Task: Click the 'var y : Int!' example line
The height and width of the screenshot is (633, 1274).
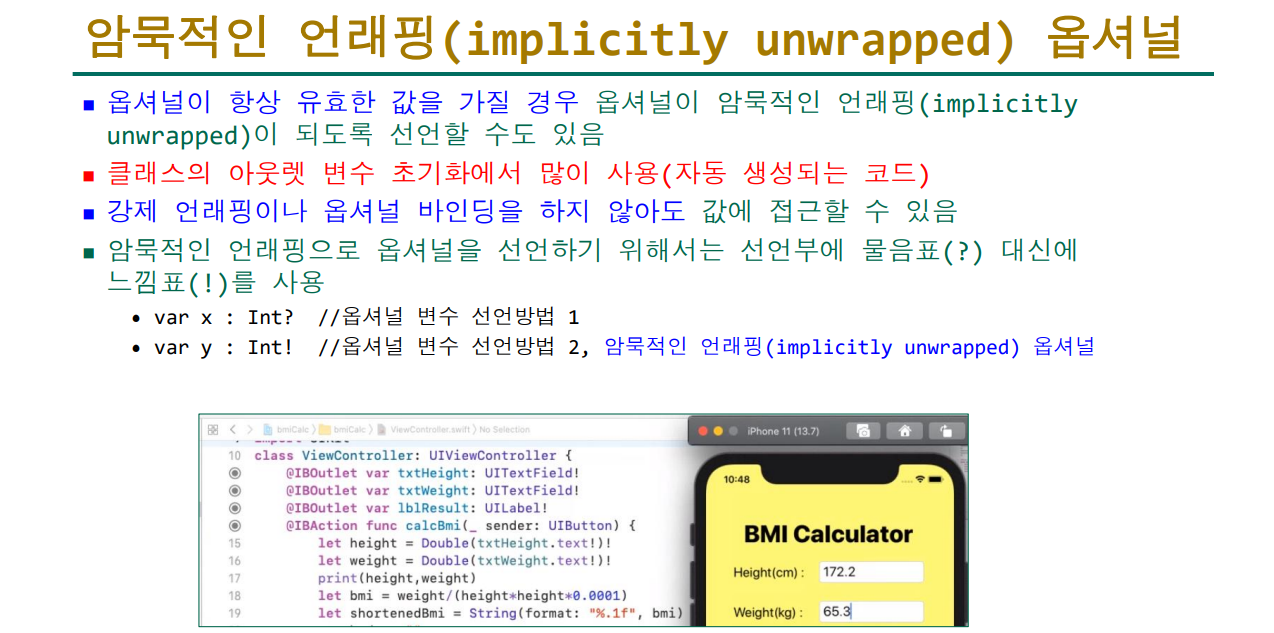Action: pyautogui.click(x=624, y=347)
